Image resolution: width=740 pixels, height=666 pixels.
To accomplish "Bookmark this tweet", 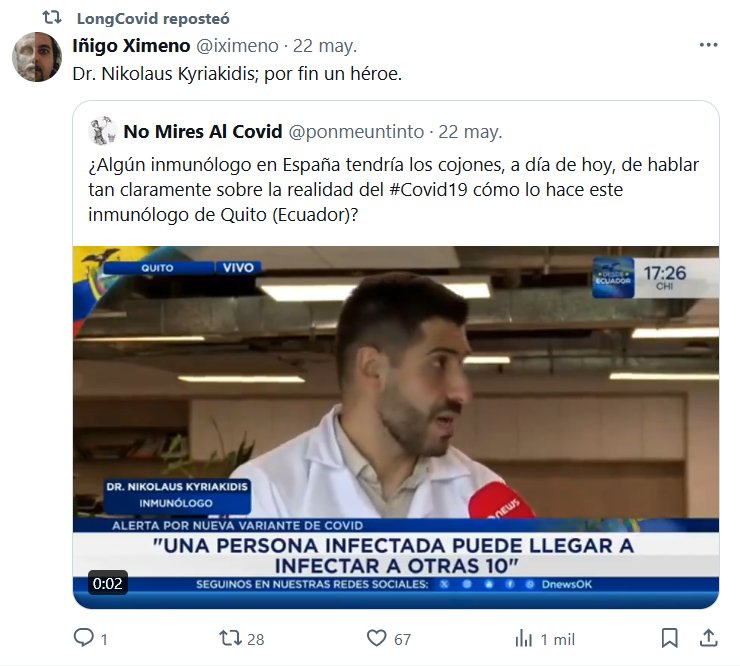I will click(x=670, y=638).
